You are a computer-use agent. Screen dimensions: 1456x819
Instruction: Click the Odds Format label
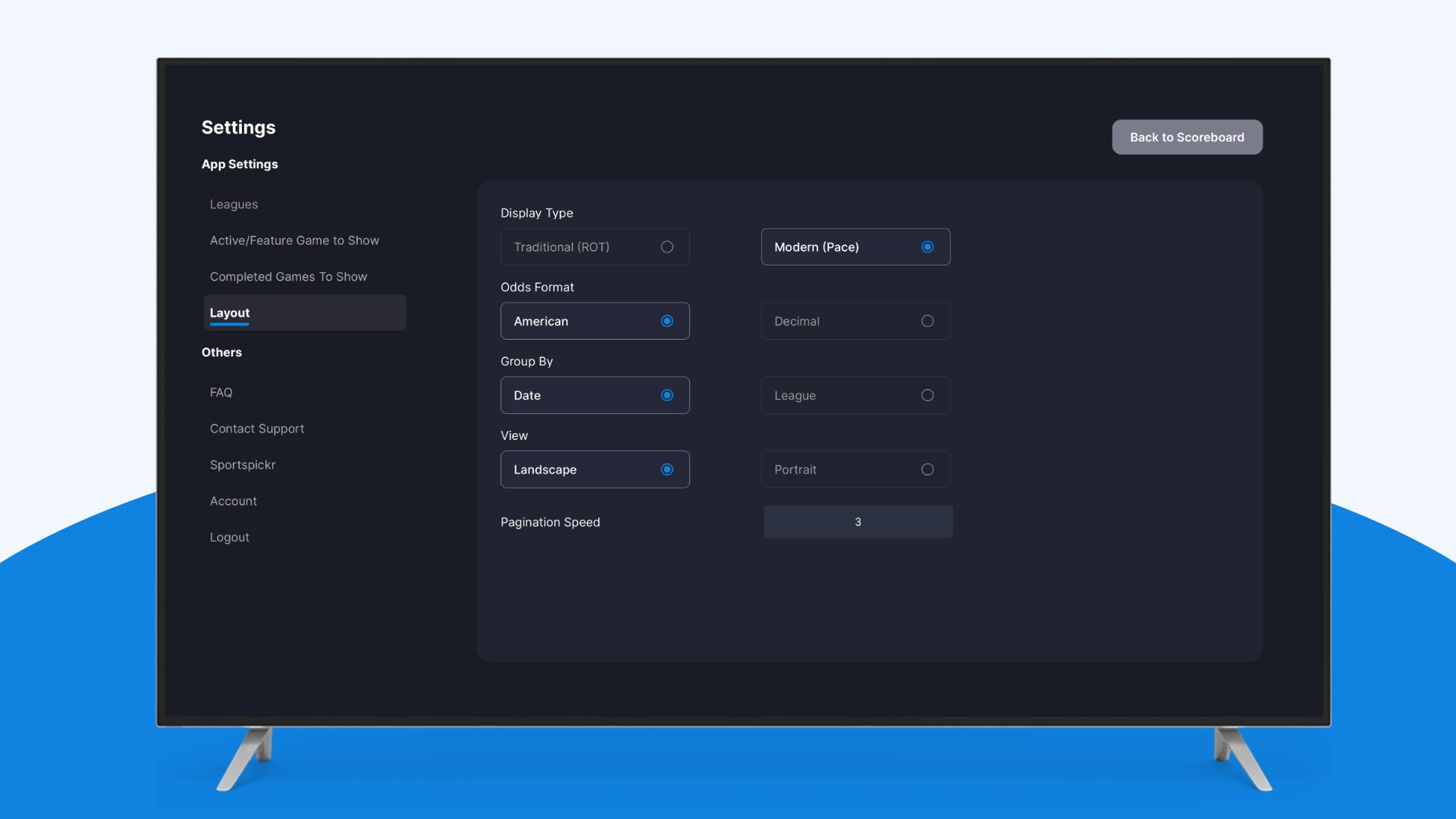click(x=537, y=287)
